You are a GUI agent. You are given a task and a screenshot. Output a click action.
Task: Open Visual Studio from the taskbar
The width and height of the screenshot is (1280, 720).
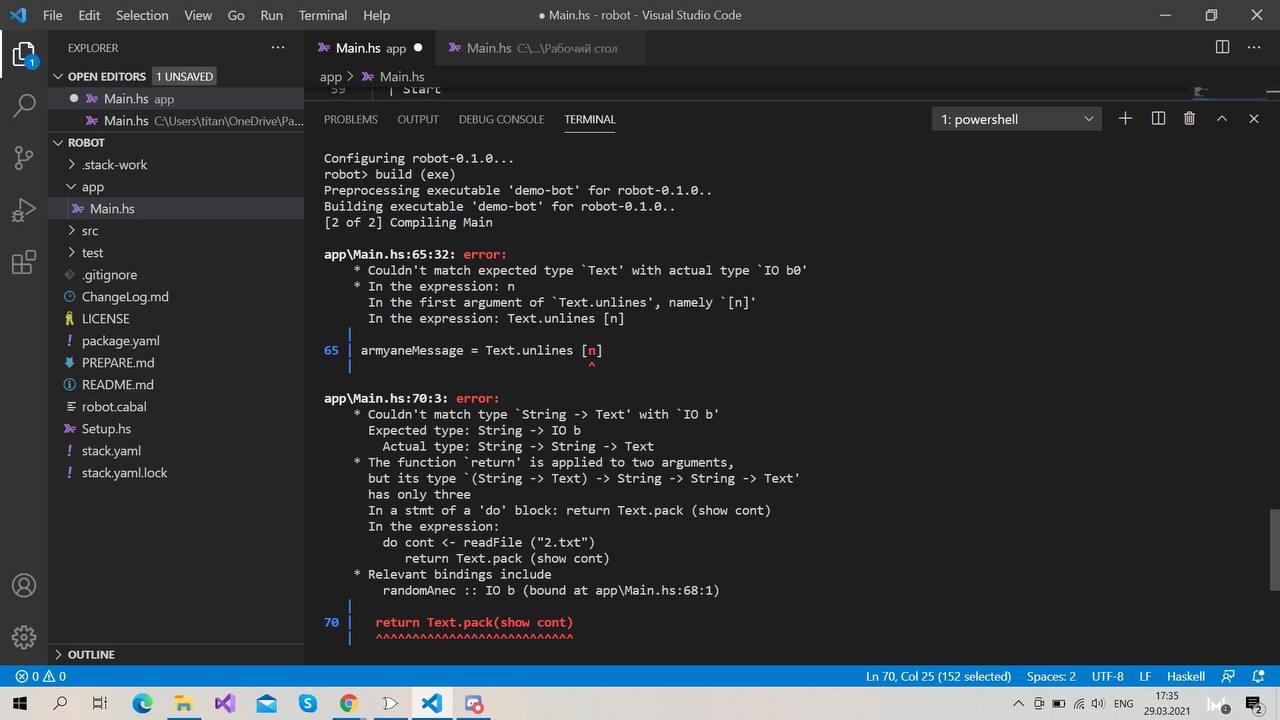pyautogui.click(x=224, y=704)
